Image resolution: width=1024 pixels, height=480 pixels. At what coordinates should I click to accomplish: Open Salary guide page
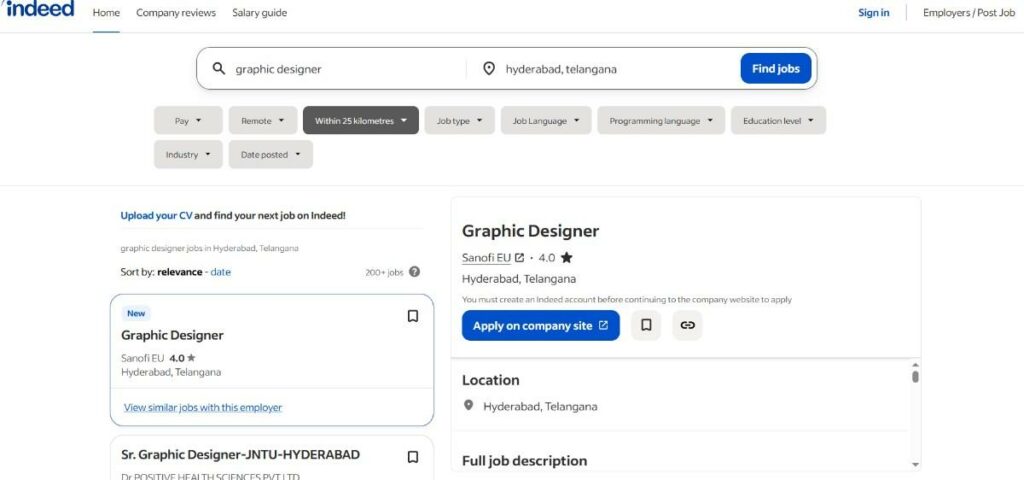click(259, 12)
